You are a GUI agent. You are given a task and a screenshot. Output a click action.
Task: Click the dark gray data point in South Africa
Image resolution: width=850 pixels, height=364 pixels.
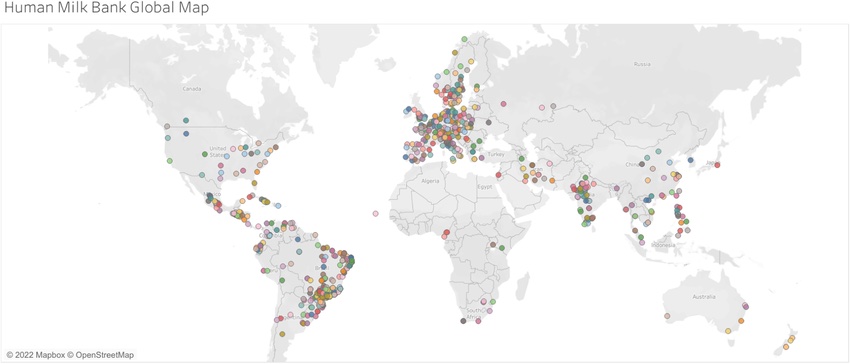click(463, 321)
